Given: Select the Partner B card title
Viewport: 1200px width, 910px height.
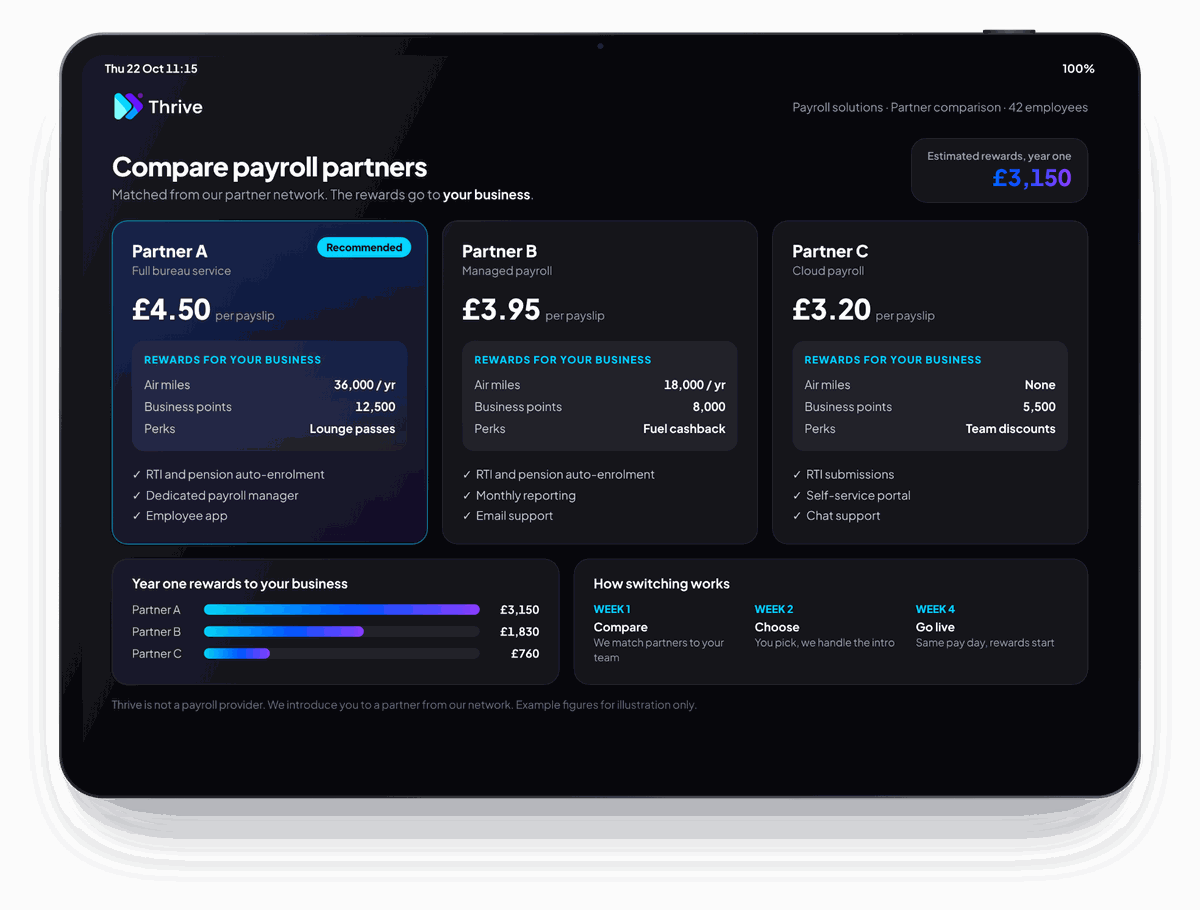Looking at the screenshot, I should point(499,251).
